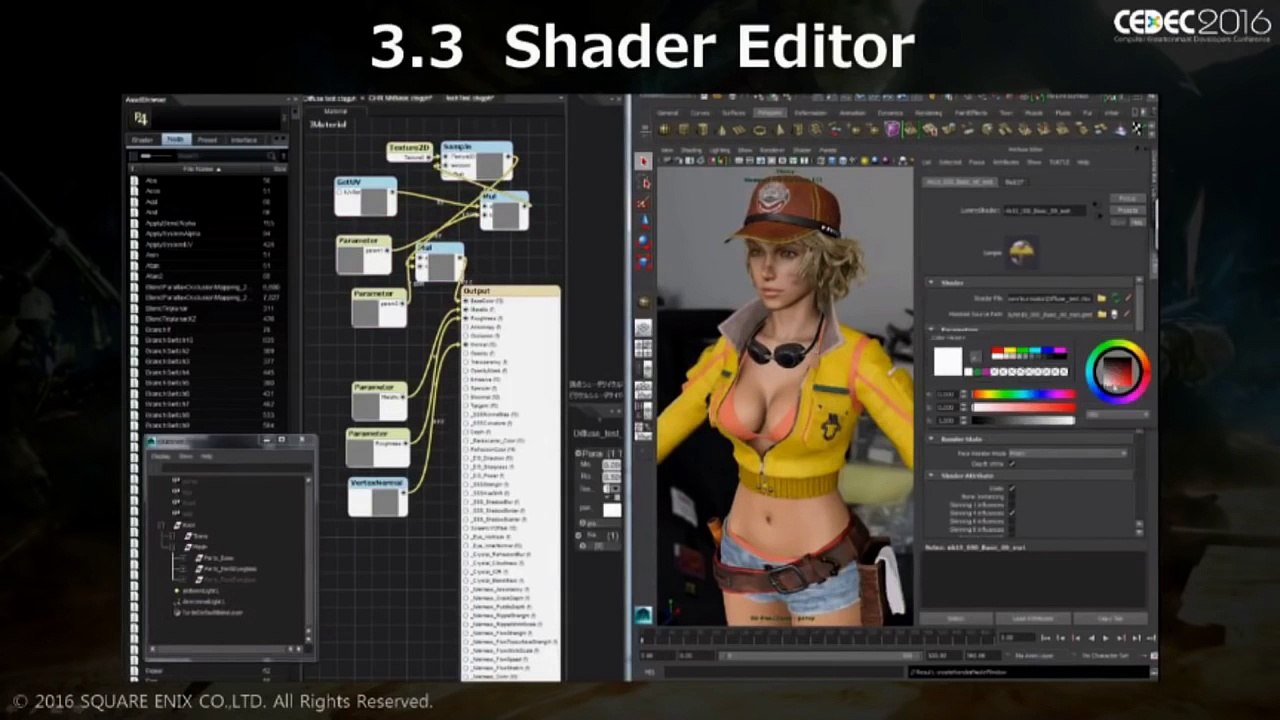Open Display menu in small hierarchy window
Image resolution: width=1280 pixels, height=720 pixels.
160,456
